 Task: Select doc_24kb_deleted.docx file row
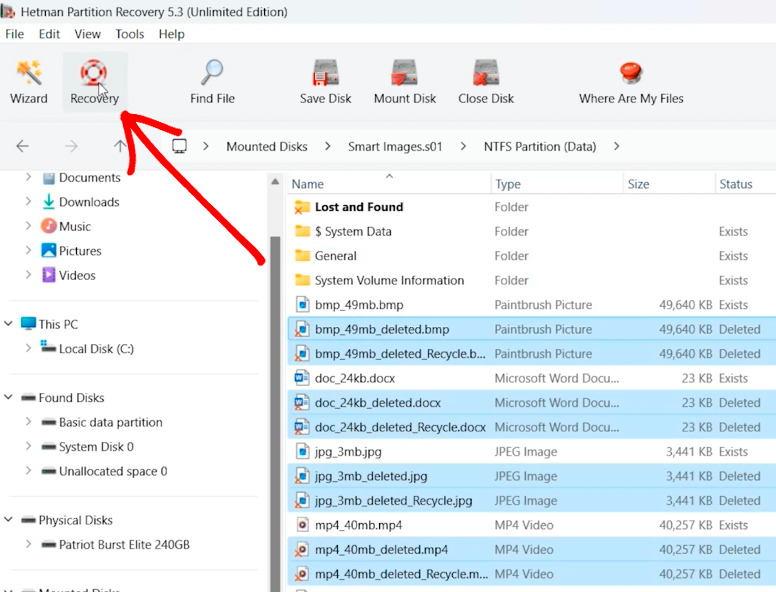point(532,402)
